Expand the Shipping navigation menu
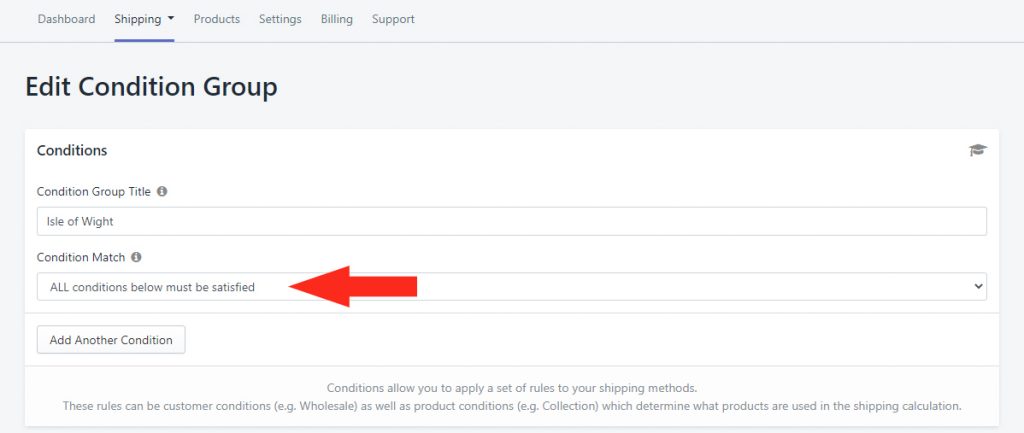This screenshot has height=433, width=1024. (x=138, y=19)
